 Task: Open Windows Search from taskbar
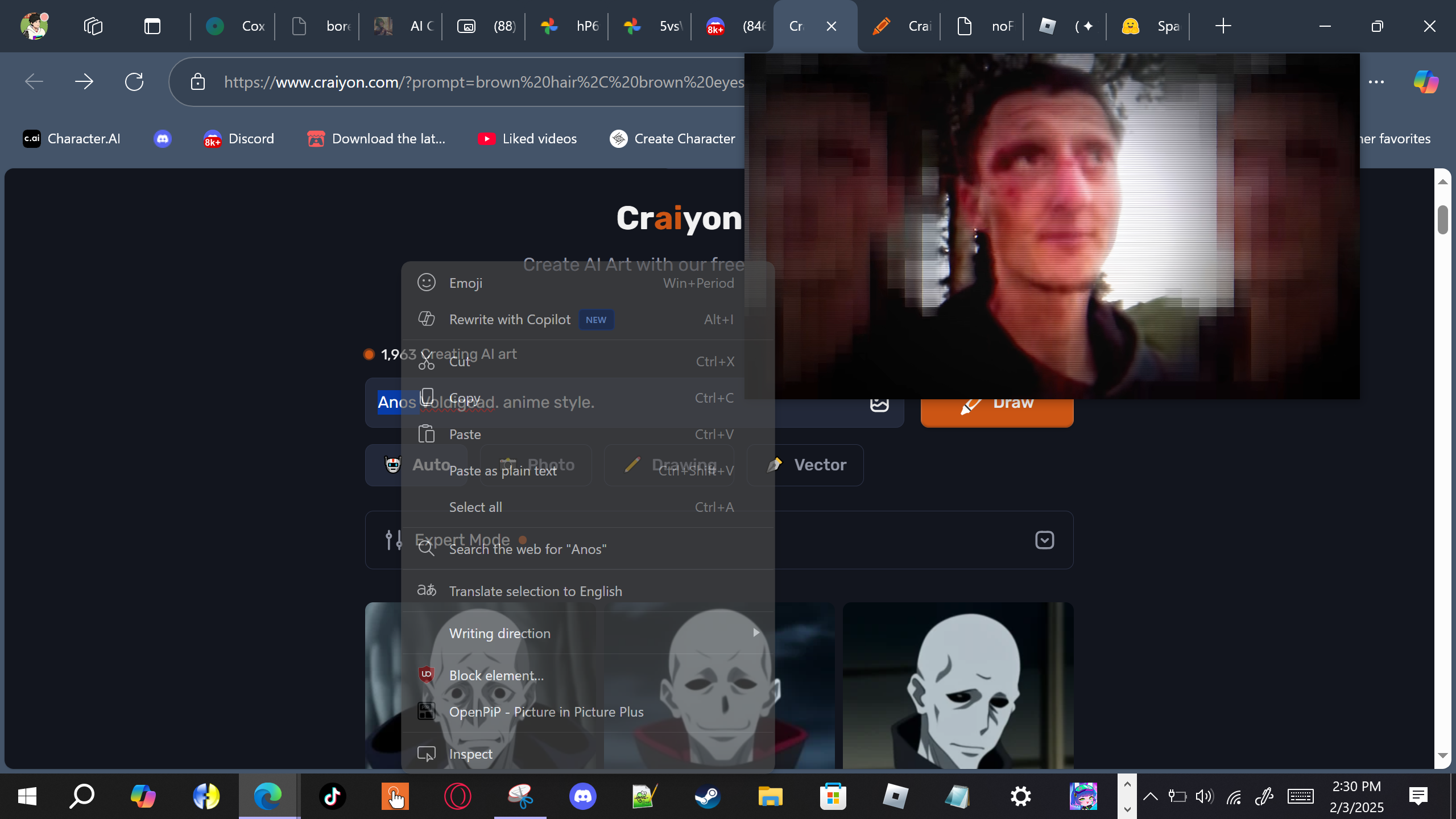pos(82,796)
